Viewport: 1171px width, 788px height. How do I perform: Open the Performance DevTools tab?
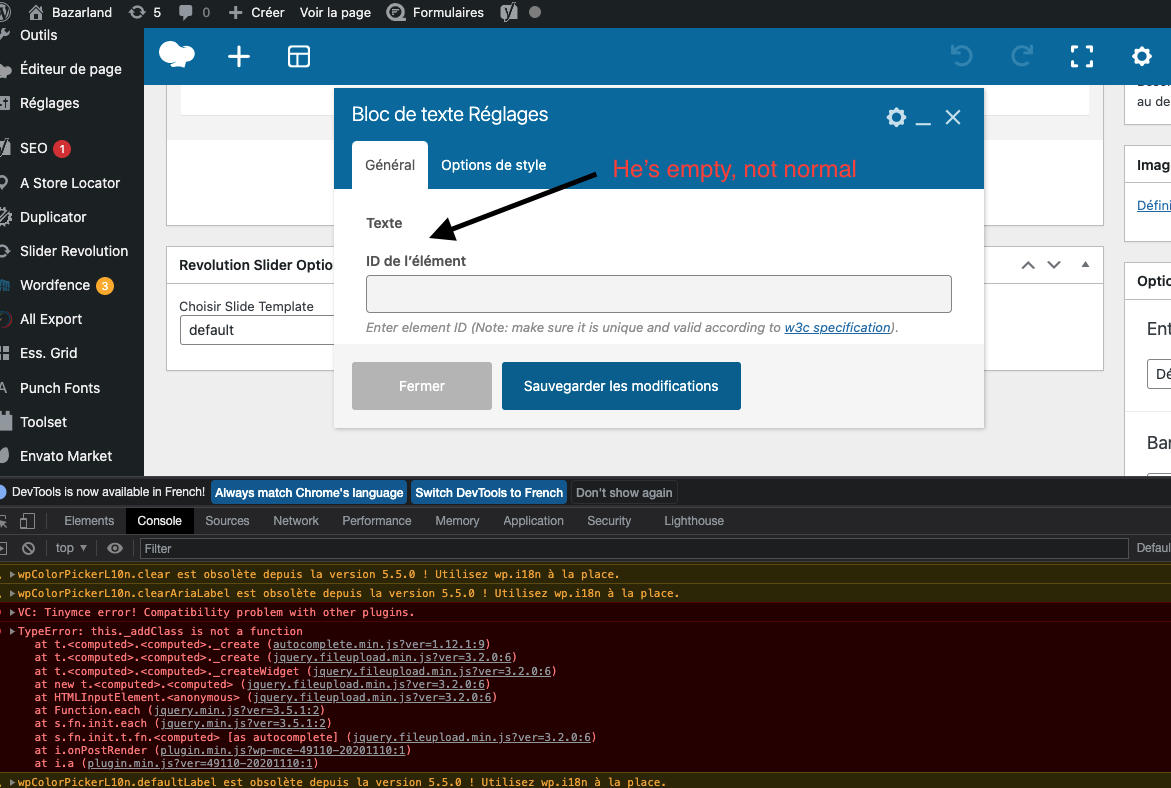(376, 521)
